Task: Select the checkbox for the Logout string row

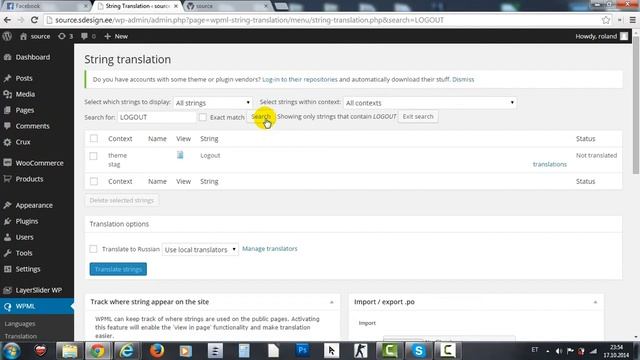Action: pos(93,156)
